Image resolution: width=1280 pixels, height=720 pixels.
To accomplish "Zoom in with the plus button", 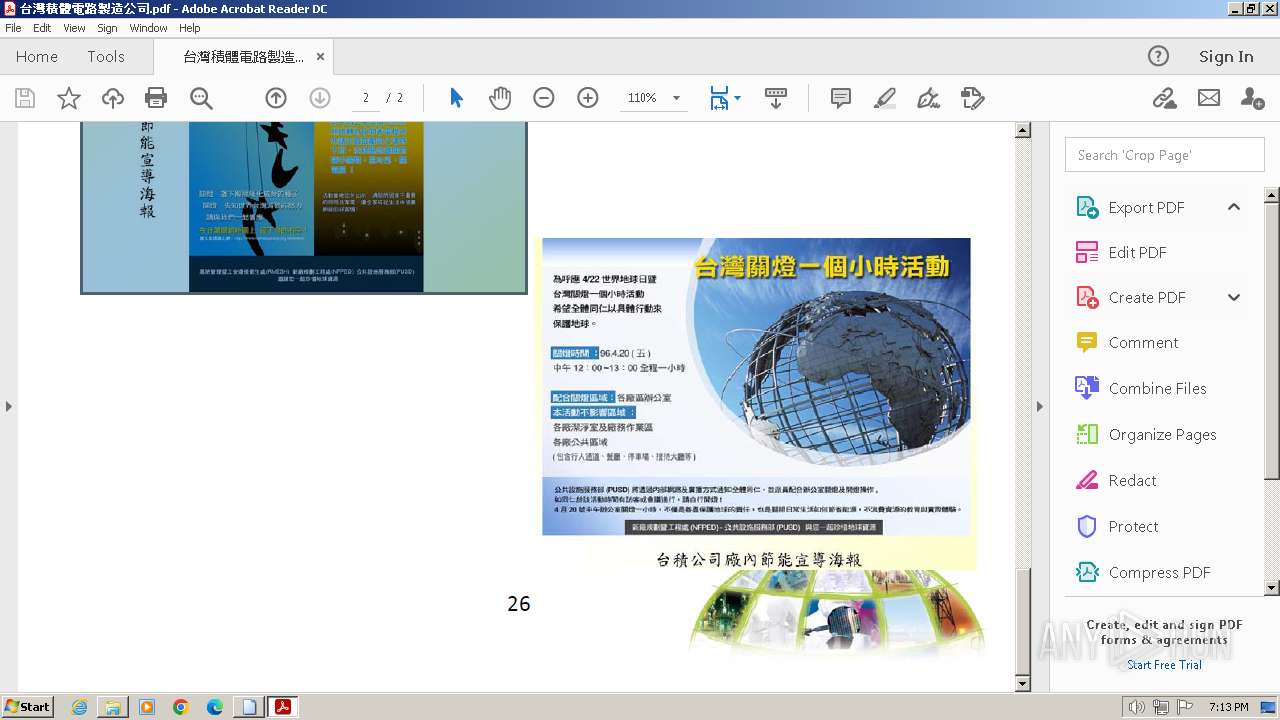I will click(x=588, y=98).
